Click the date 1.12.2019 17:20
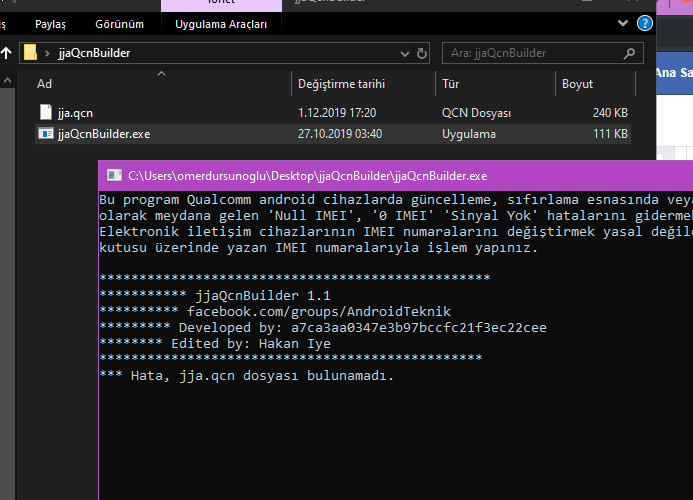 tap(337, 113)
